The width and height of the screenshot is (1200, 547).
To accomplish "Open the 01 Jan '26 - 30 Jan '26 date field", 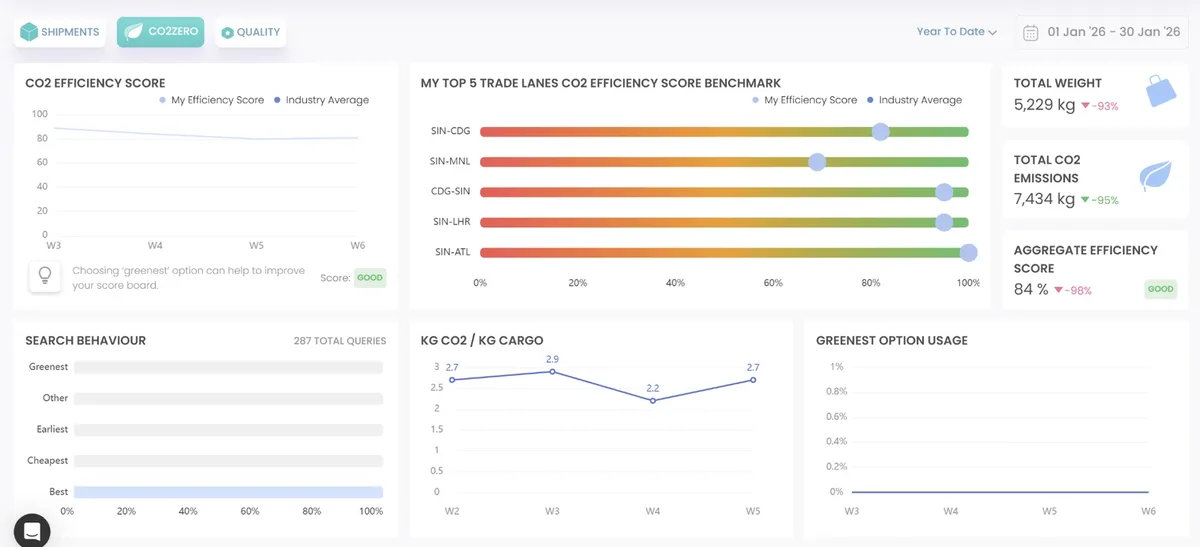I will [x=1102, y=32].
